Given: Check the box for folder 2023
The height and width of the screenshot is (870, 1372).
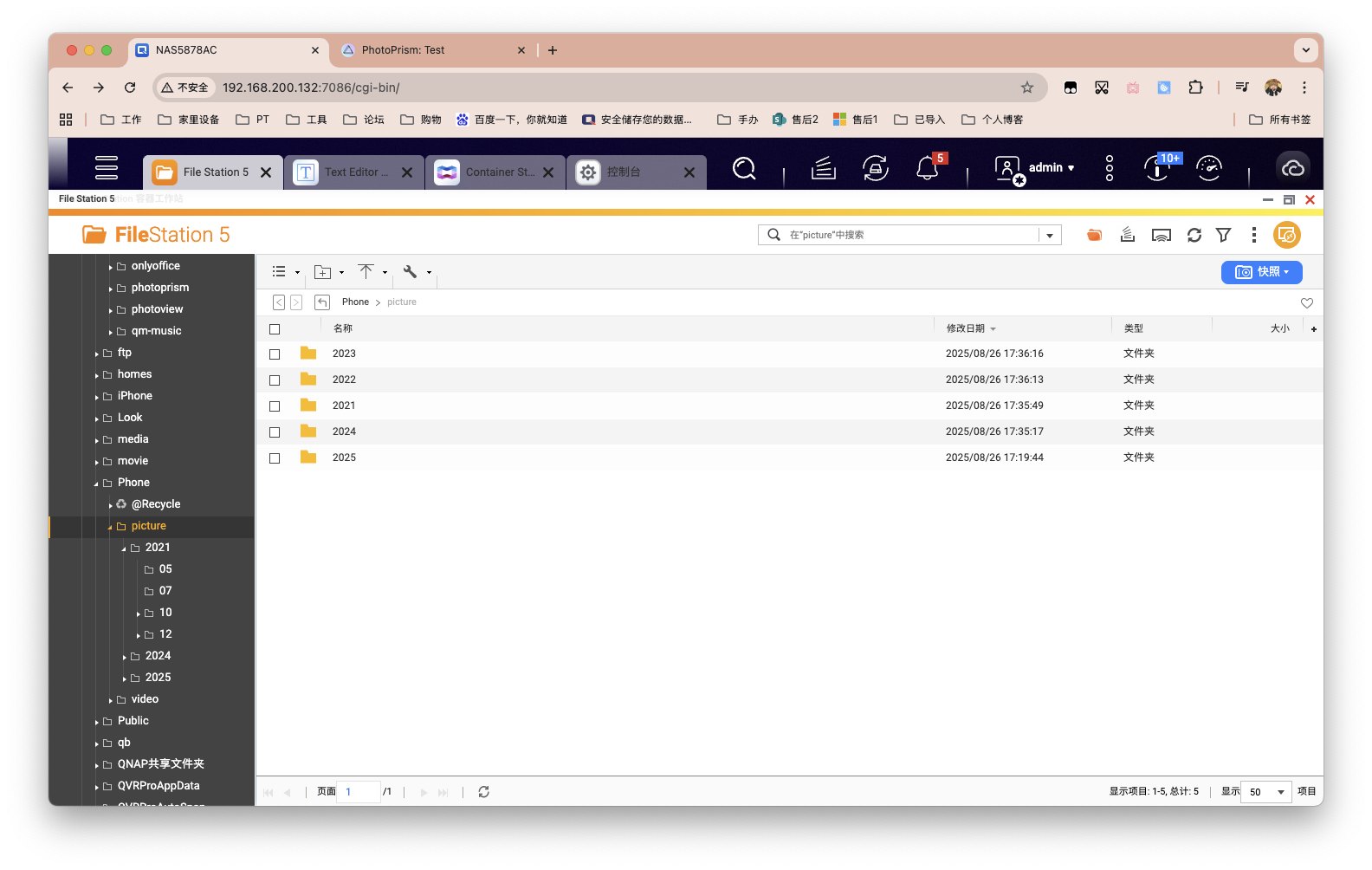Looking at the screenshot, I should pyautogui.click(x=275, y=354).
